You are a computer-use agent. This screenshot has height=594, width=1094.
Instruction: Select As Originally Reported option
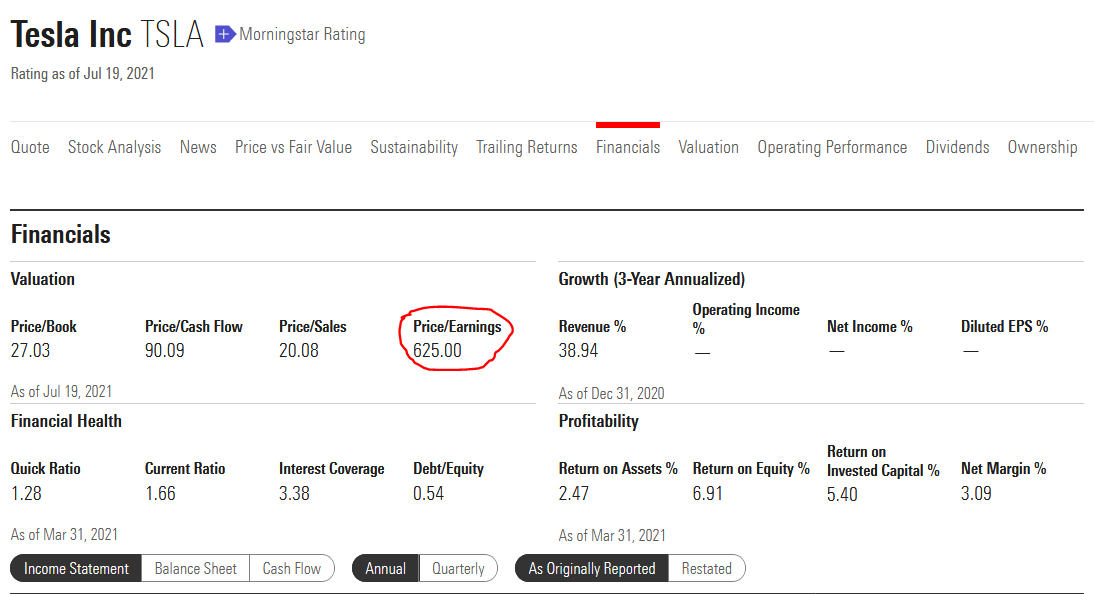click(592, 569)
